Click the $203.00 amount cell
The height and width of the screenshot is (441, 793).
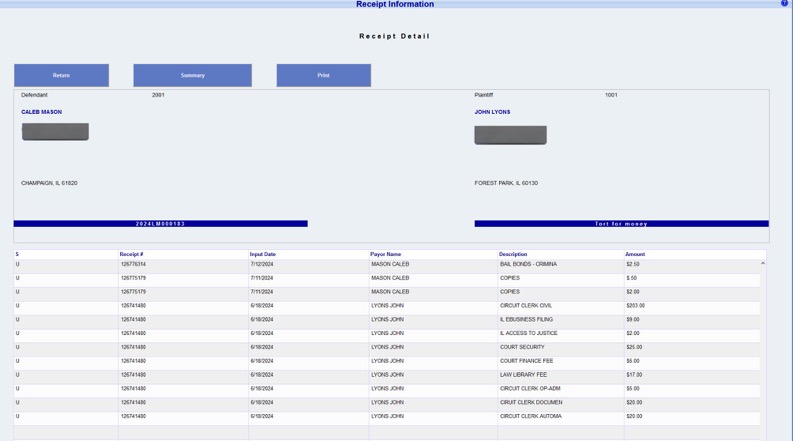[x=635, y=305]
